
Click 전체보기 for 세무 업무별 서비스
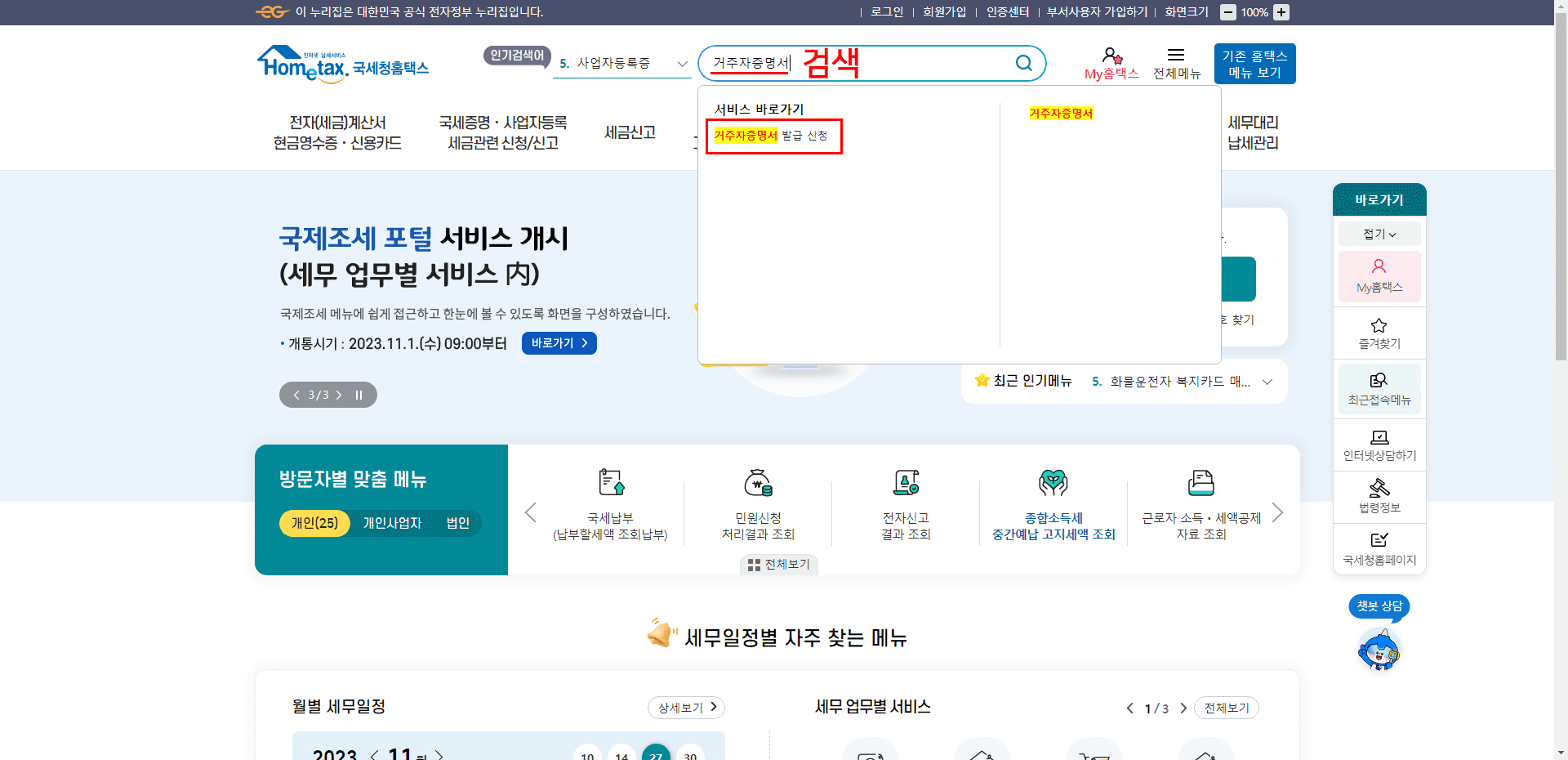point(1227,708)
